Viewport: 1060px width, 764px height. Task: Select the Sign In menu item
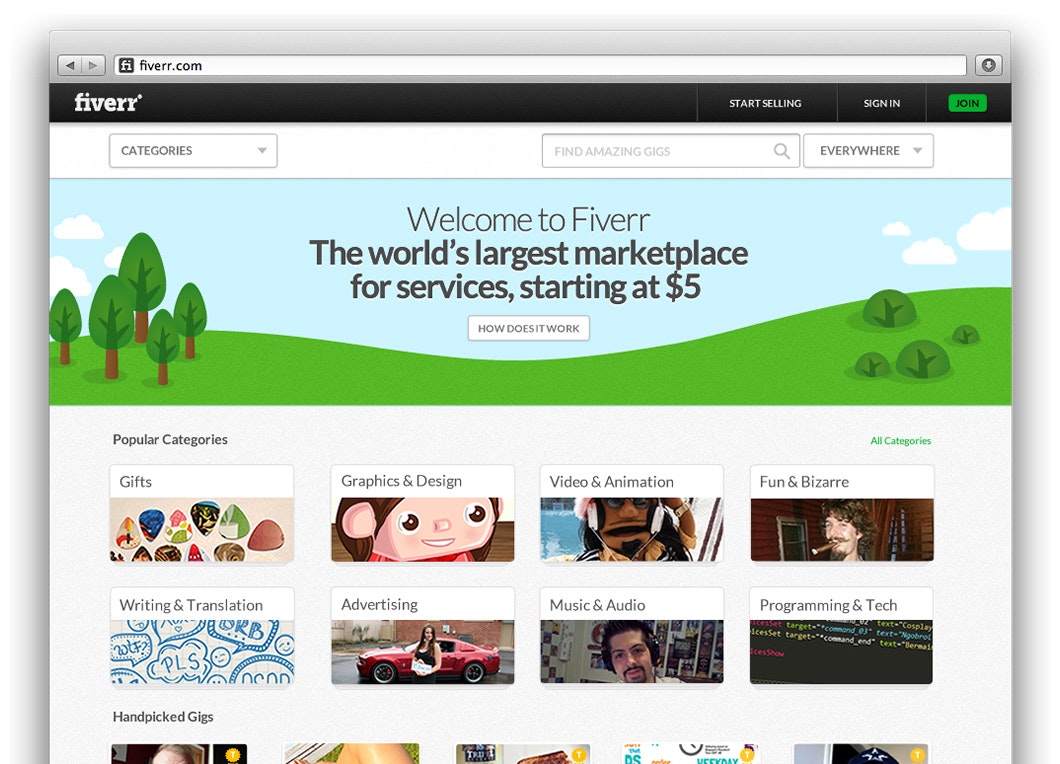(881, 103)
